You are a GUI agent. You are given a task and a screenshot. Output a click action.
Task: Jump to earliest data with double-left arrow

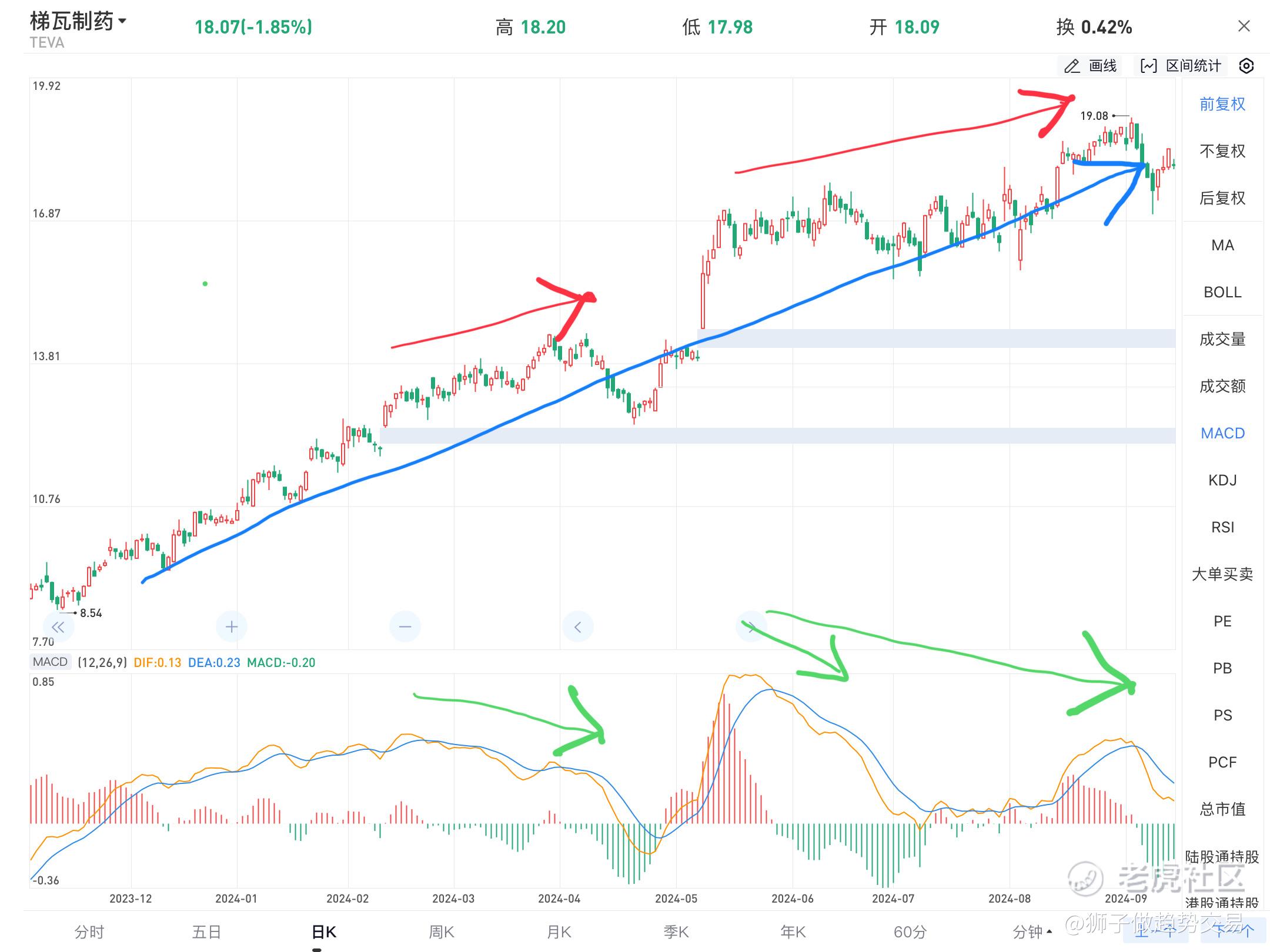pos(58,626)
